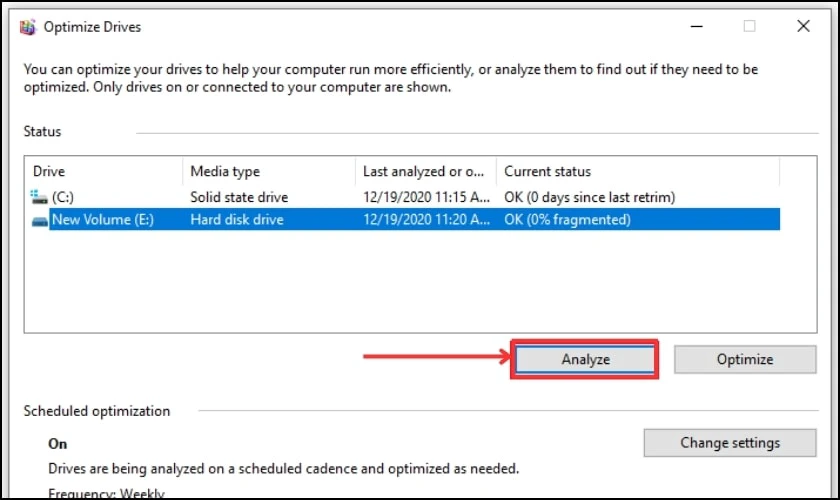Screen dimensions: 840x500
Task: Click the Solid state drive cell
Action: click(239, 197)
